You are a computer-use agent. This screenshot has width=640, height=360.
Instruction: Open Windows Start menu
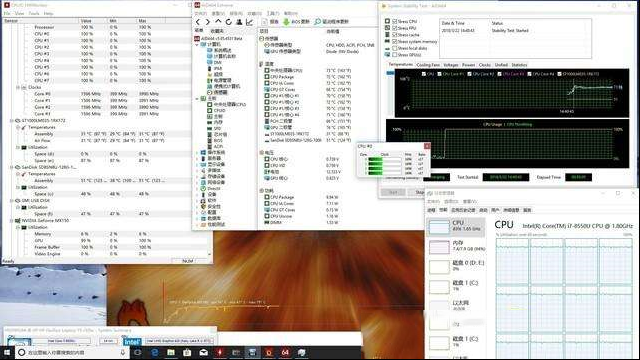coord(7,352)
